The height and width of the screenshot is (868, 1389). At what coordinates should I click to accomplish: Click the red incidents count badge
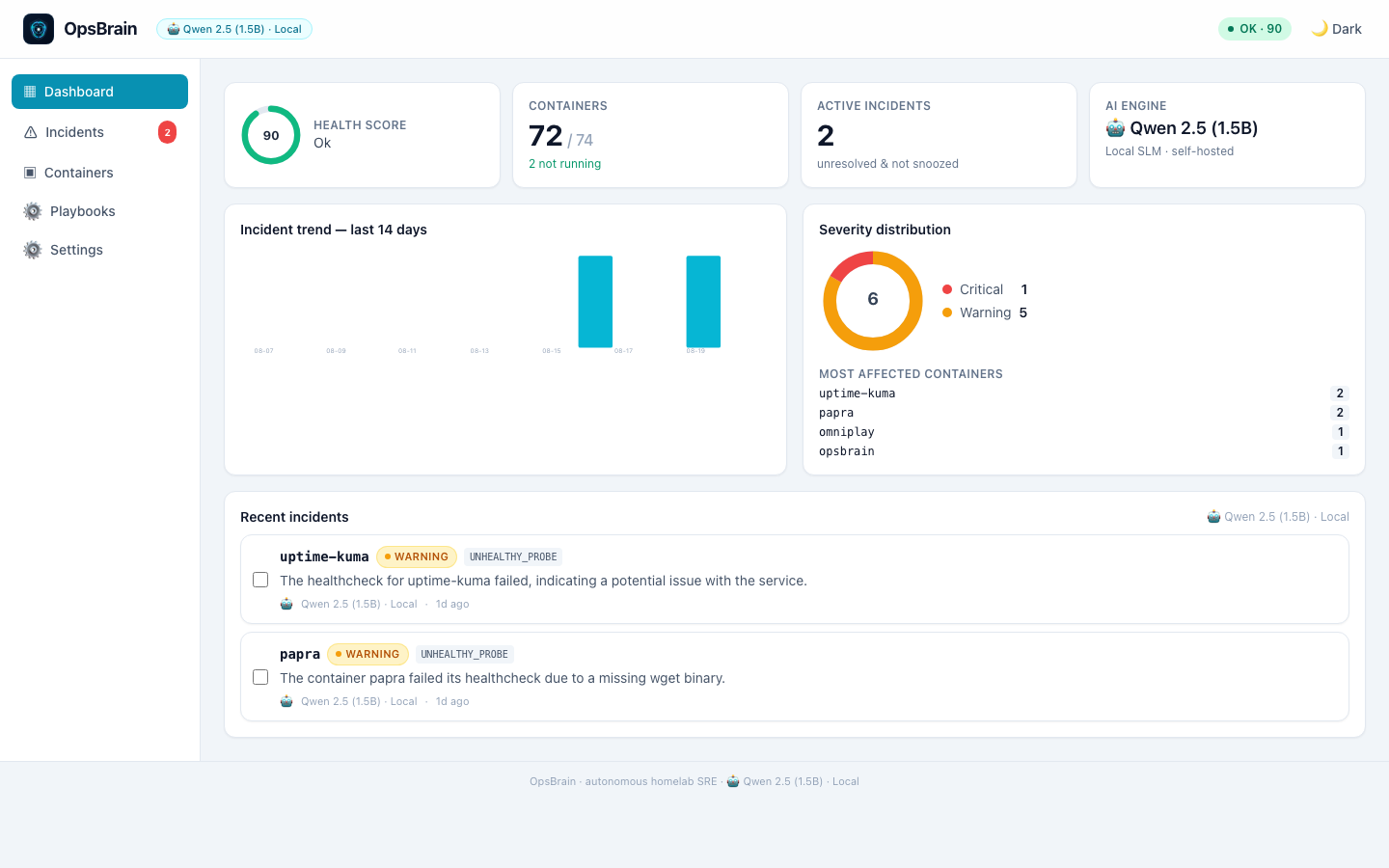tap(167, 132)
